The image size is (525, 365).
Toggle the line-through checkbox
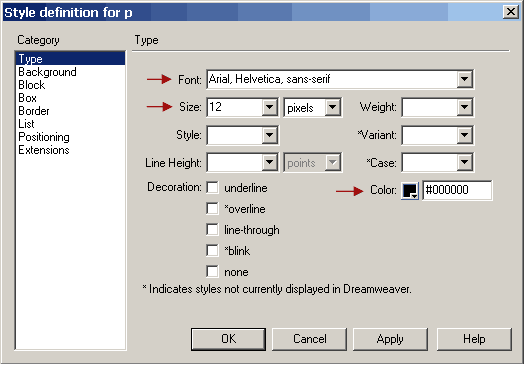click(x=212, y=230)
